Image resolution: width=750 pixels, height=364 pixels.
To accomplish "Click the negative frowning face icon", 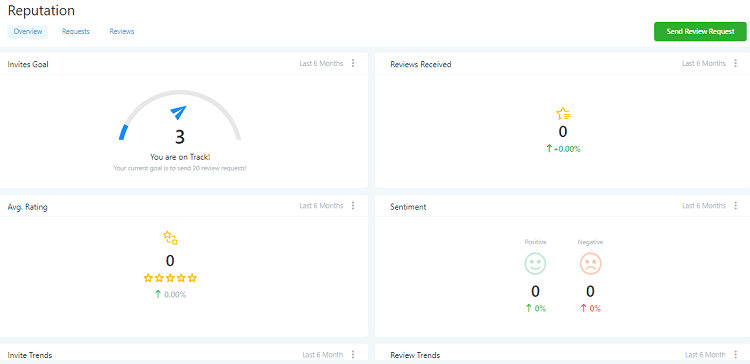I will [x=590, y=264].
